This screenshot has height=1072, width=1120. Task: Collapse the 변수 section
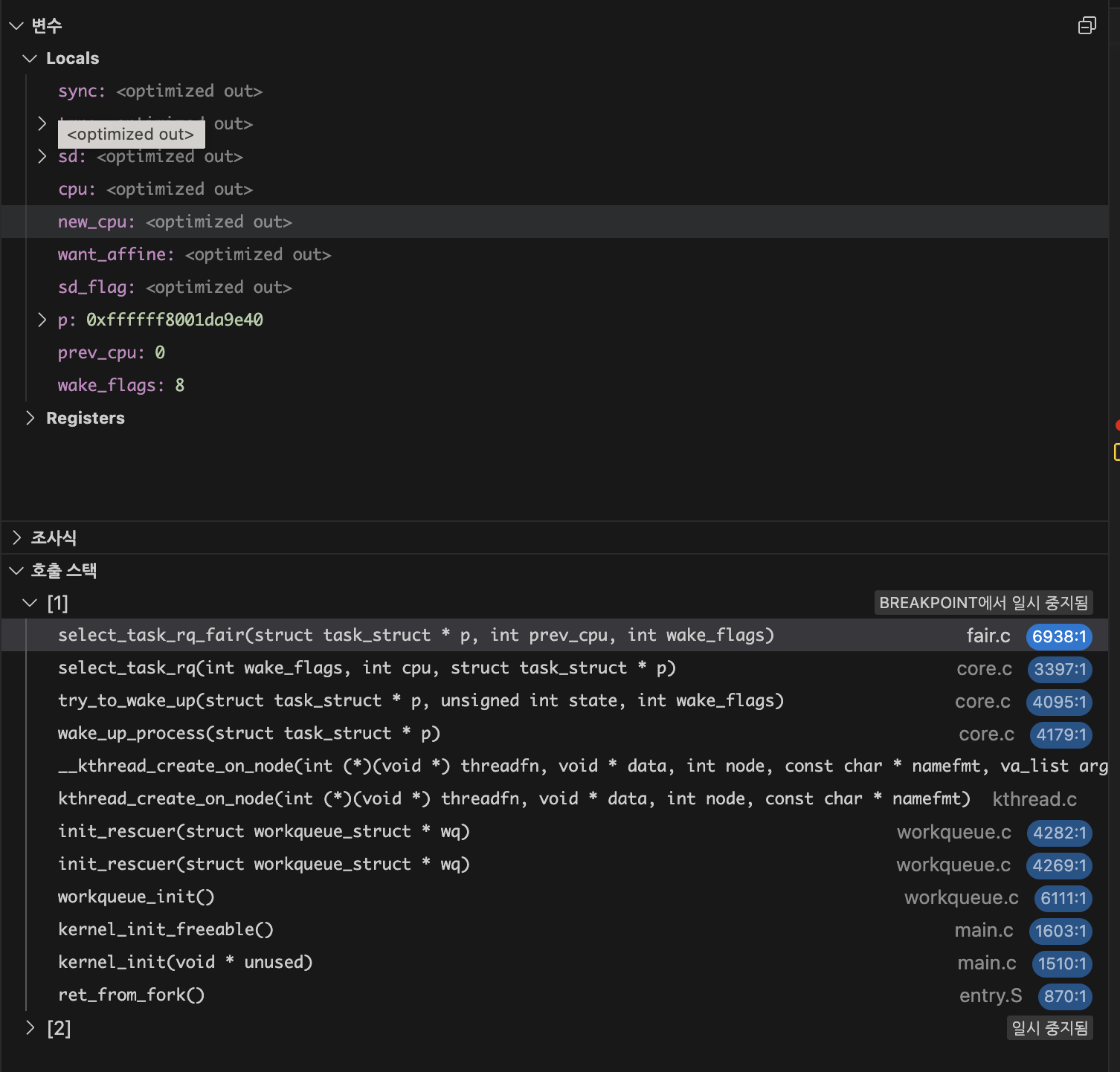click(x=16, y=26)
